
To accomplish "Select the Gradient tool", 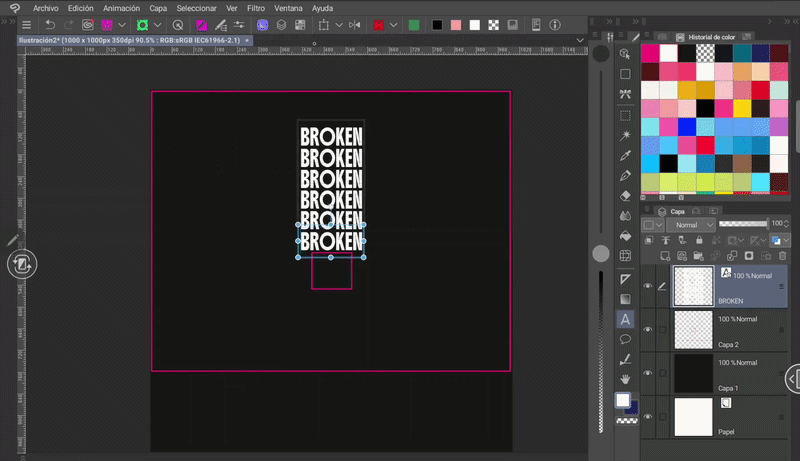I will (x=625, y=298).
